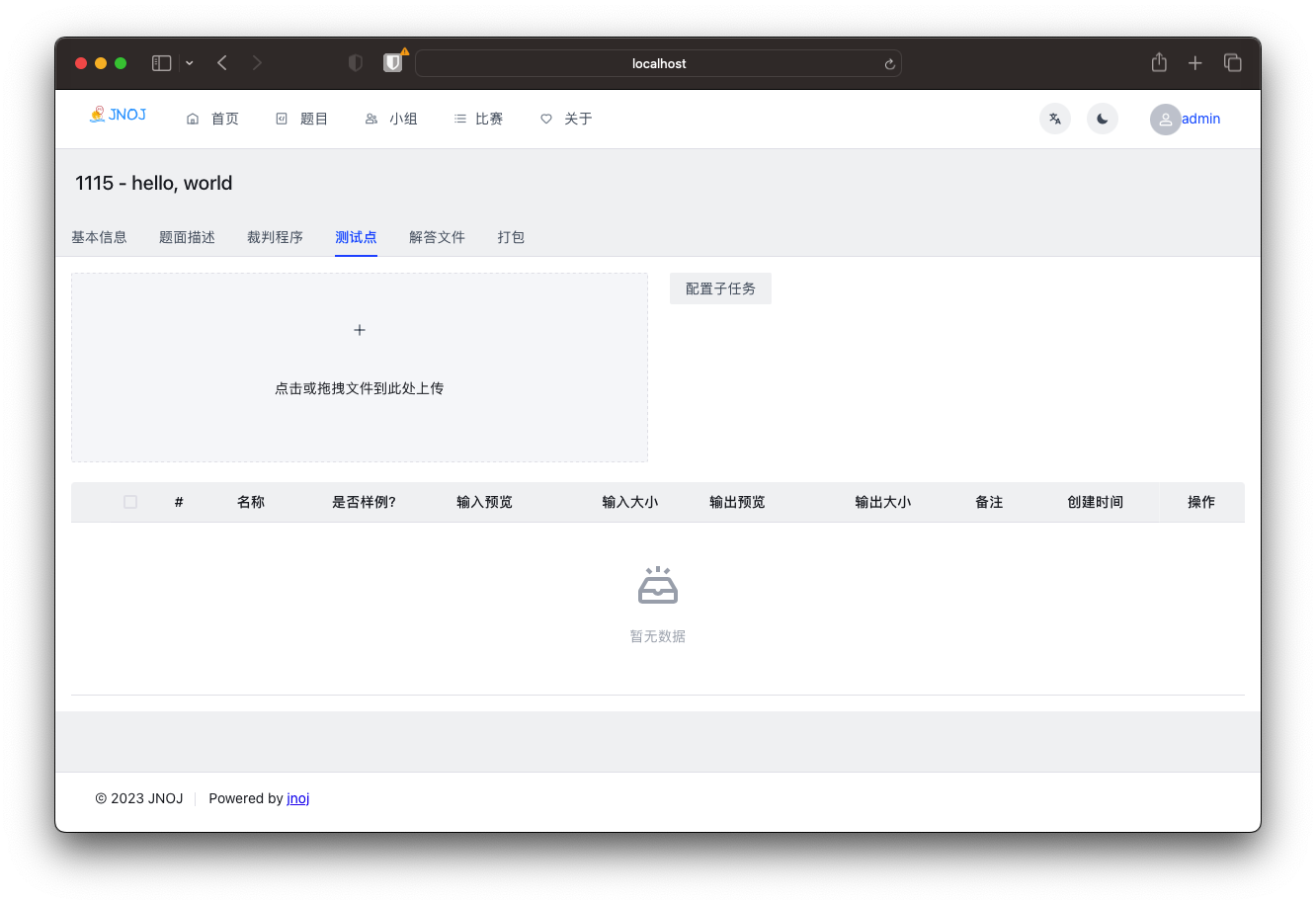Click the 创建时间 column header
The height and width of the screenshot is (905, 1316).
click(1095, 502)
